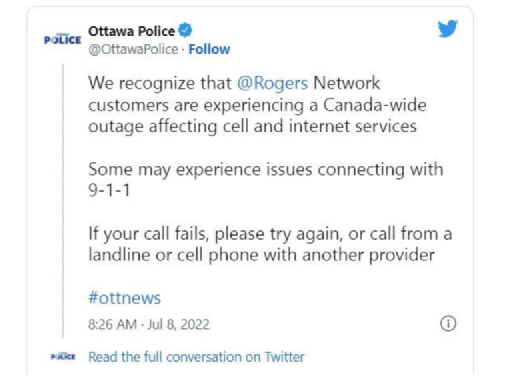Click the #ottnews hashtag
518x386 pixels.
[x=124, y=297]
